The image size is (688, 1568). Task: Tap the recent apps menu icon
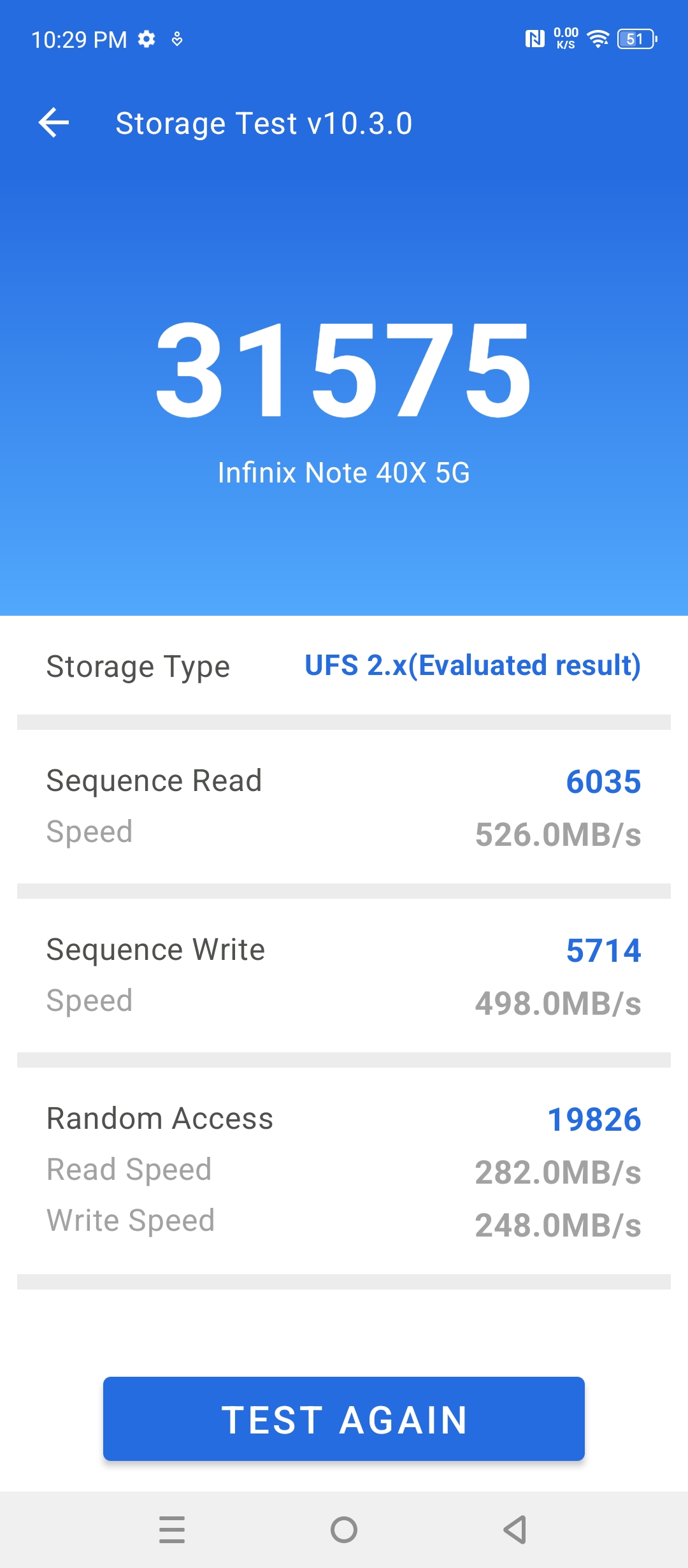[x=172, y=1529]
